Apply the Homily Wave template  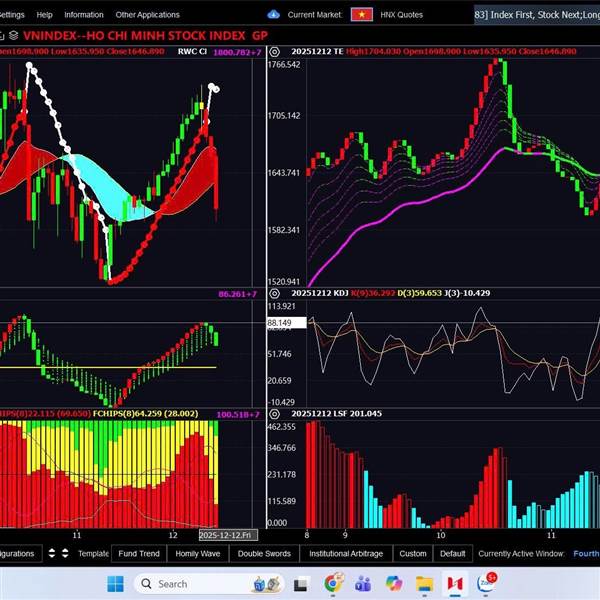(198, 553)
